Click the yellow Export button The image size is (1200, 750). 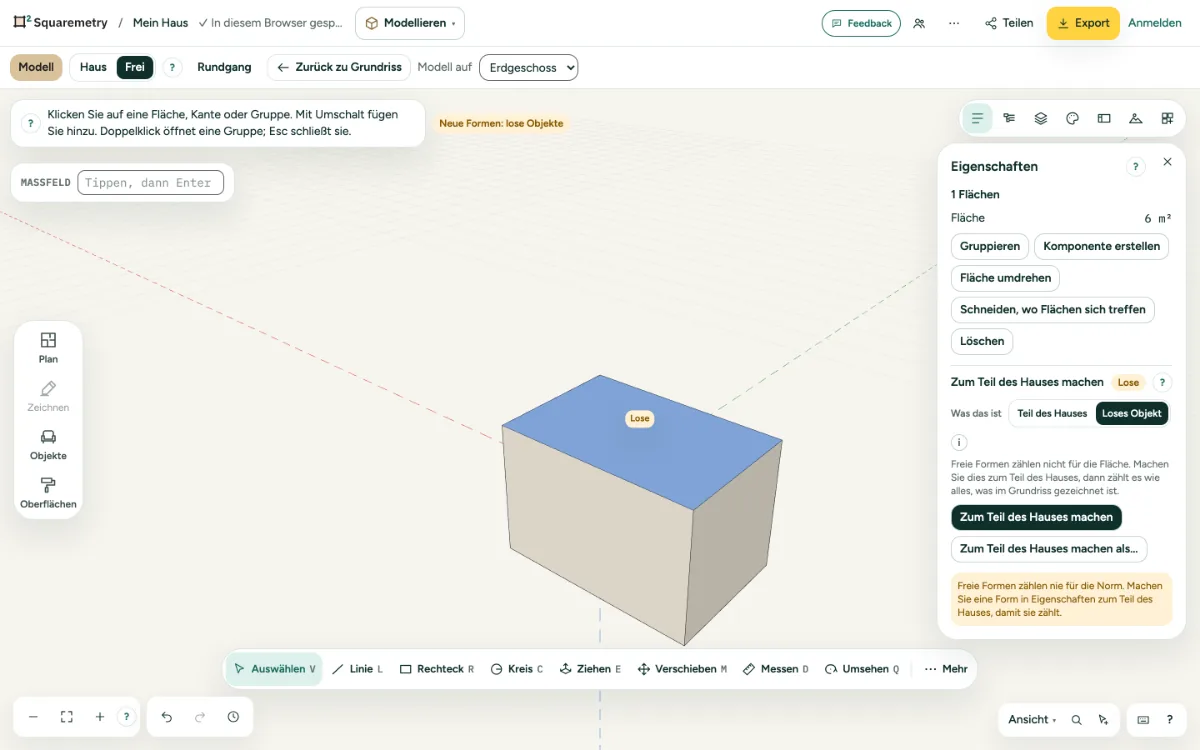[x=1083, y=23]
